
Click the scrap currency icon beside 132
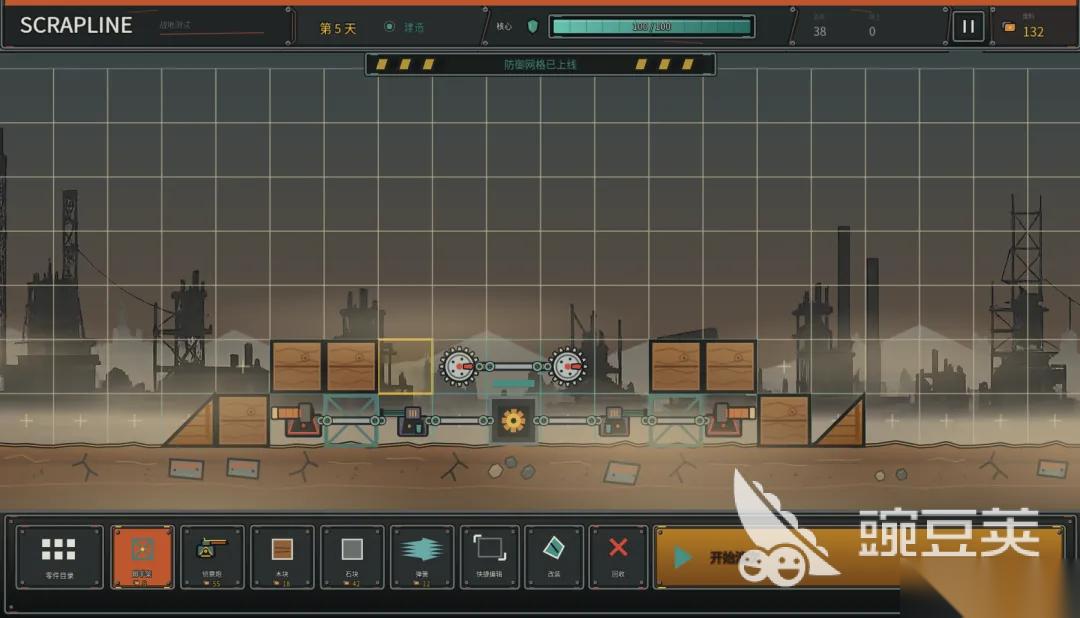click(1009, 28)
